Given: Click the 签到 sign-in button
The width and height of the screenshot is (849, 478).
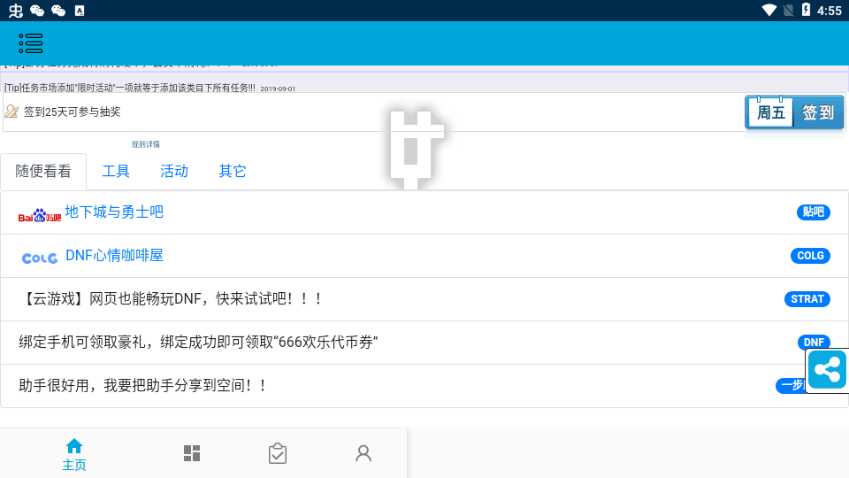Looking at the screenshot, I should (x=818, y=113).
